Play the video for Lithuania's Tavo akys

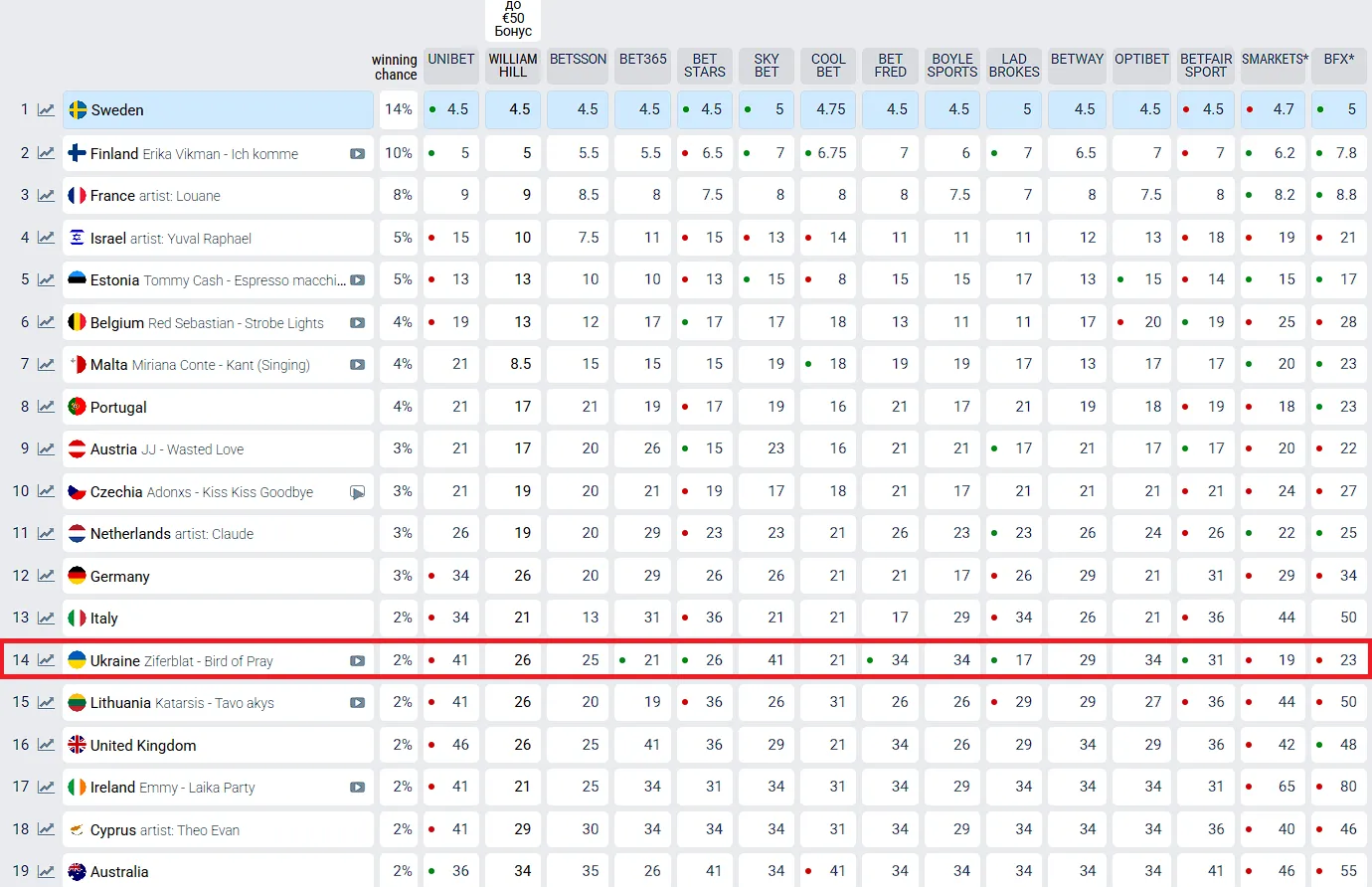(357, 703)
